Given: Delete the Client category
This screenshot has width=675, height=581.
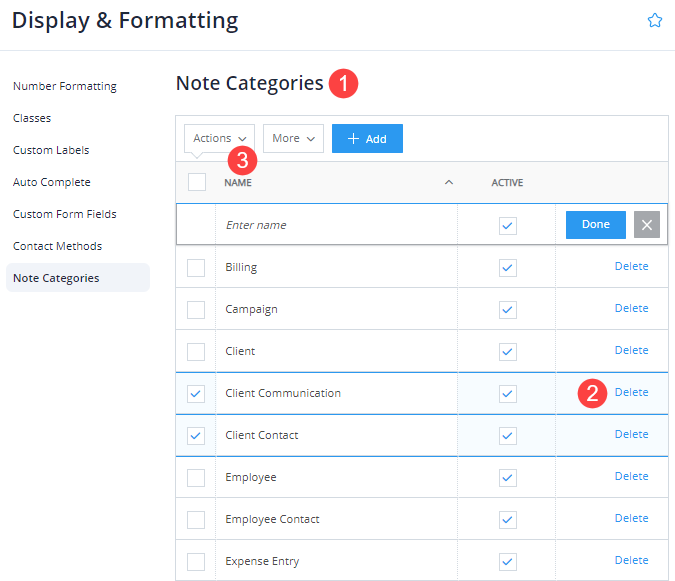Looking at the screenshot, I should coord(631,350).
